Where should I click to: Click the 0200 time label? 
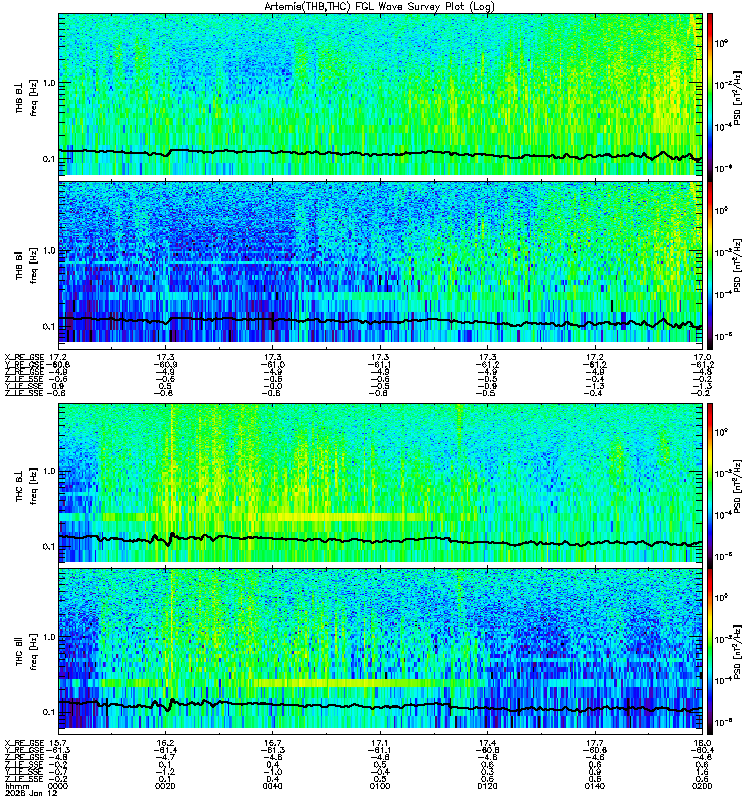click(702, 786)
